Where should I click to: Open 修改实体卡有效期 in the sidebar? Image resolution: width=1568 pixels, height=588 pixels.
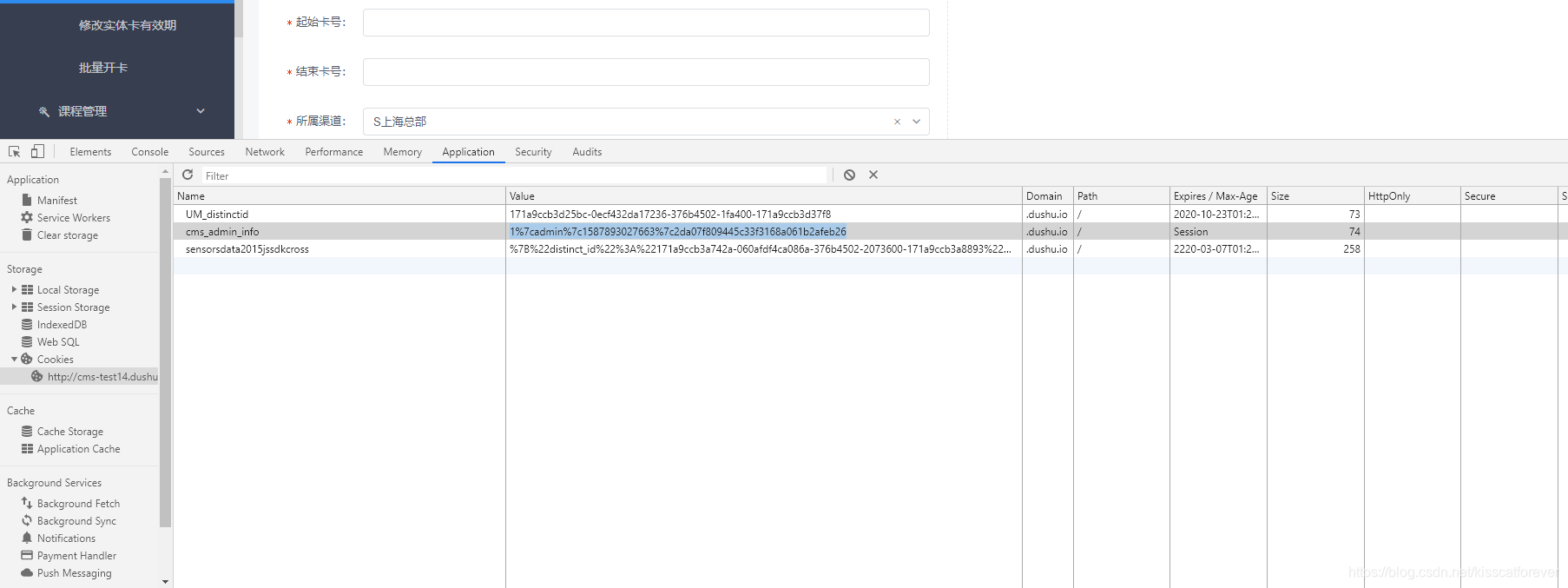128,25
